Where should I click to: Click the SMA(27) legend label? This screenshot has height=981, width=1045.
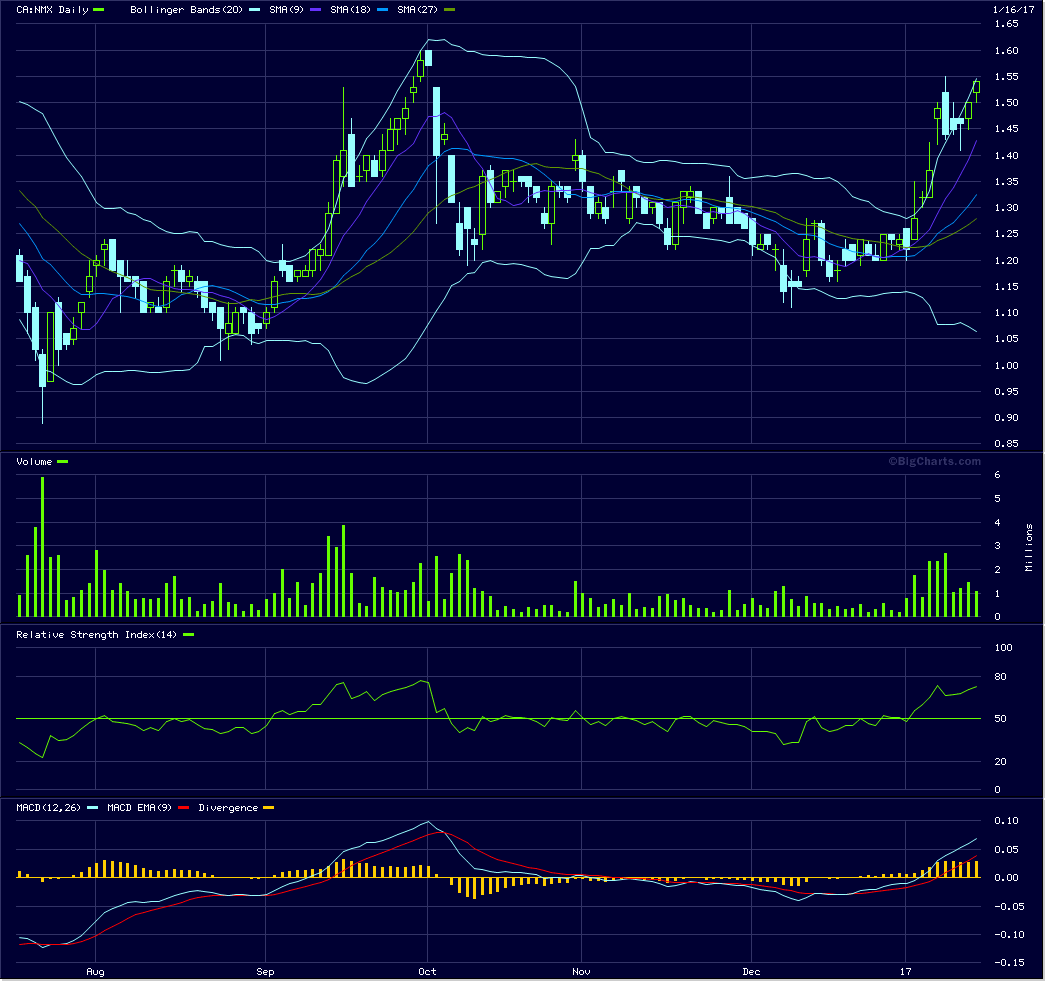tap(417, 9)
